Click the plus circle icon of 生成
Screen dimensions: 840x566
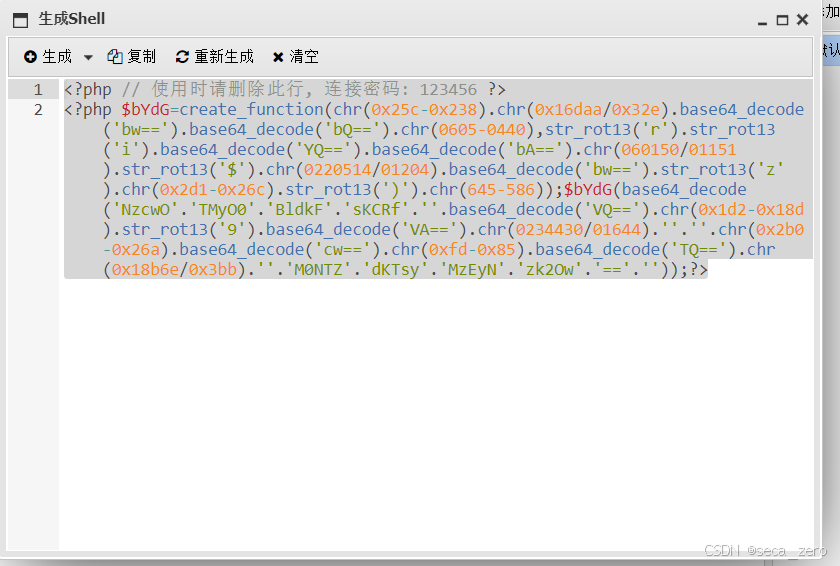click(x=31, y=57)
